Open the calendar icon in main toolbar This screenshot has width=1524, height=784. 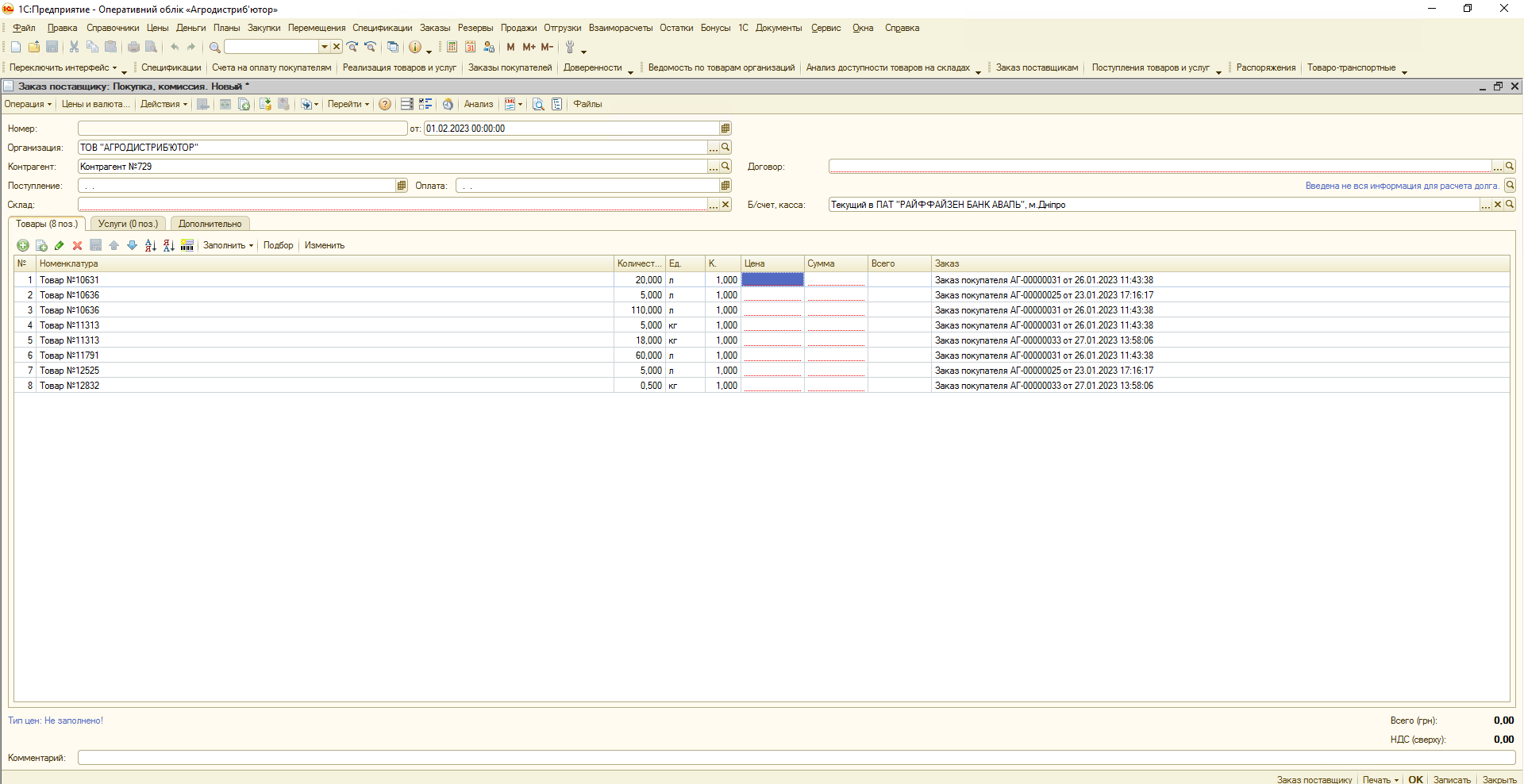[470, 48]
